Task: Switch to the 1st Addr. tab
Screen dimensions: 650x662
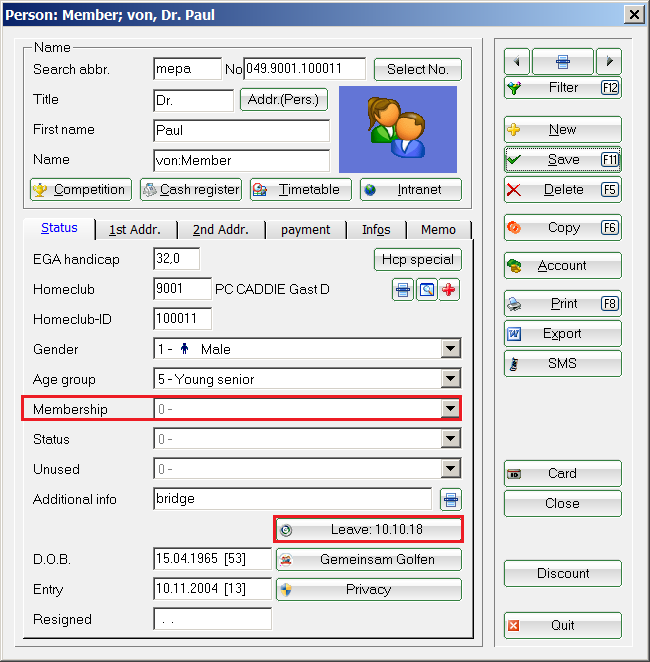Action: [x=135, y=230]
